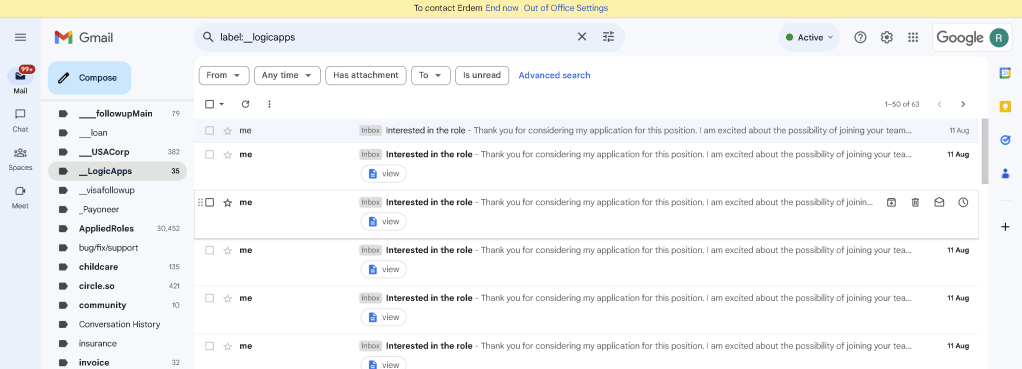Open the From filter dropdown

click(224, 75)
